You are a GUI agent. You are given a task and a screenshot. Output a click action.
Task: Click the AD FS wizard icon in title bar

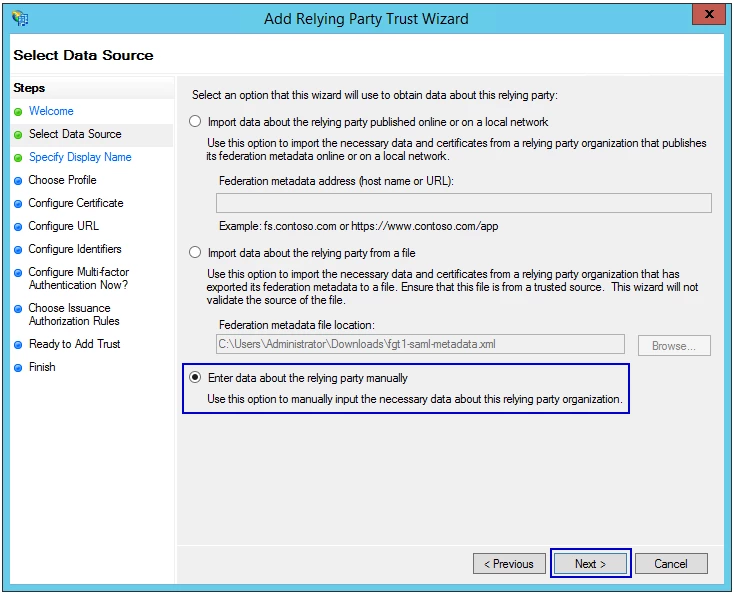coord(20,18)
